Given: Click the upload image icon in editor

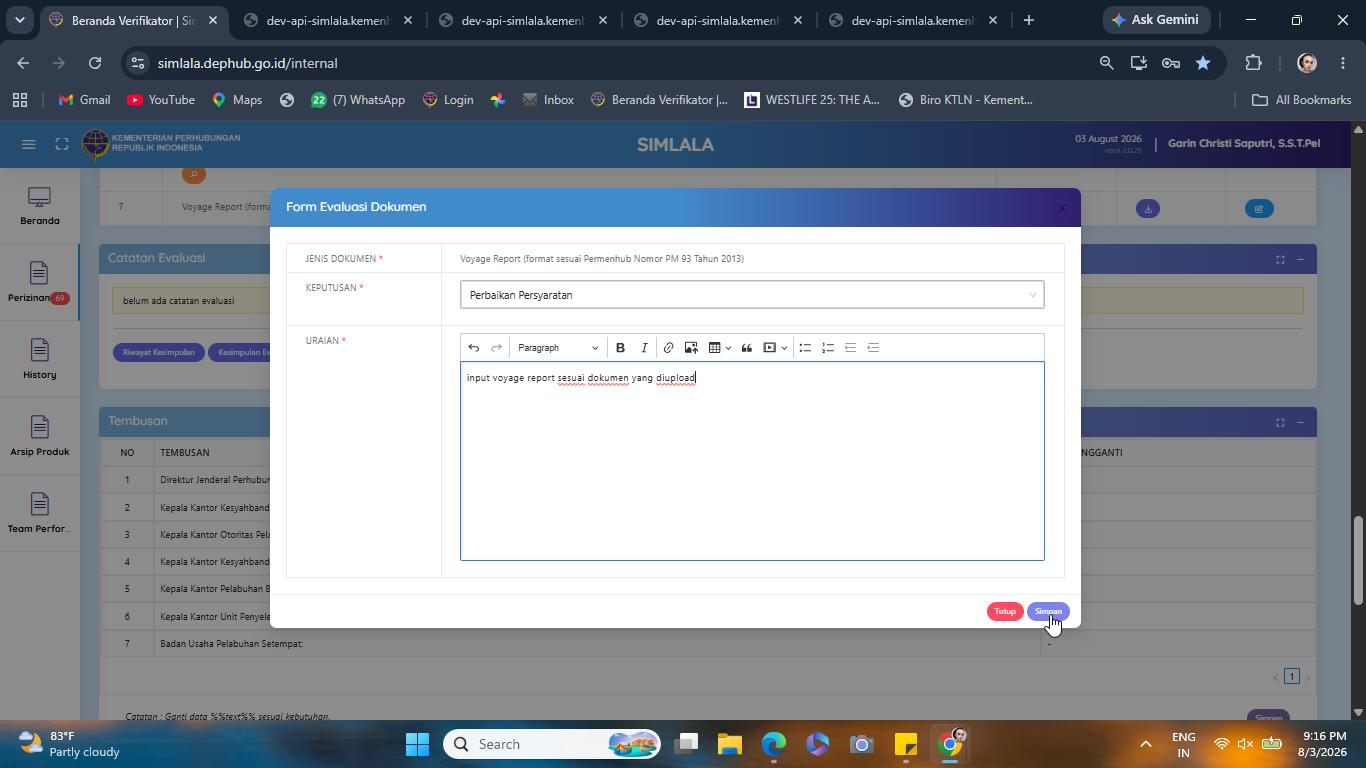Looking at the screenshot, I should 691,348.
